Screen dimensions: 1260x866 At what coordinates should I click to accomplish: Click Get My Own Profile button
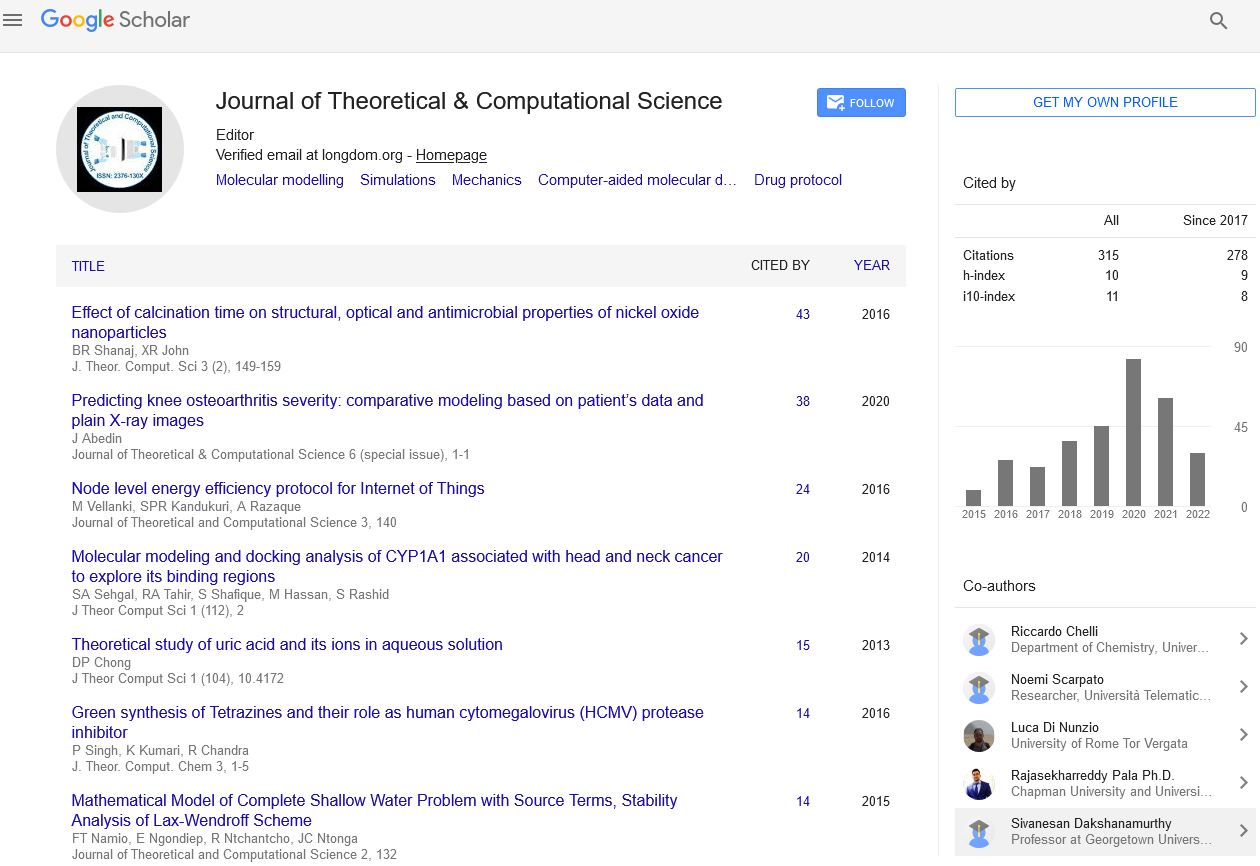coord(1105,103)
